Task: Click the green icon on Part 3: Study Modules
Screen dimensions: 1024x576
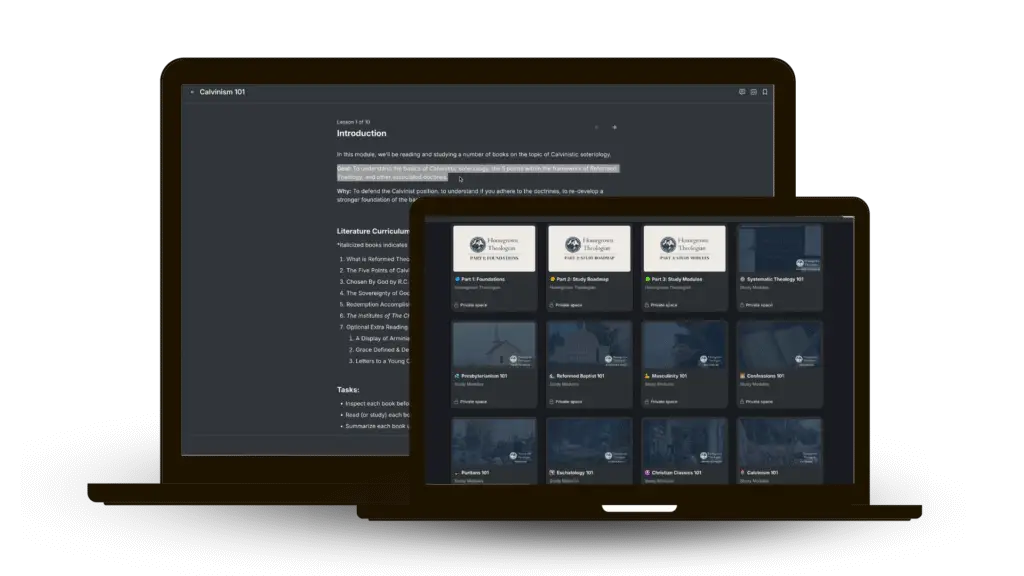Action: tap(647, 279)
